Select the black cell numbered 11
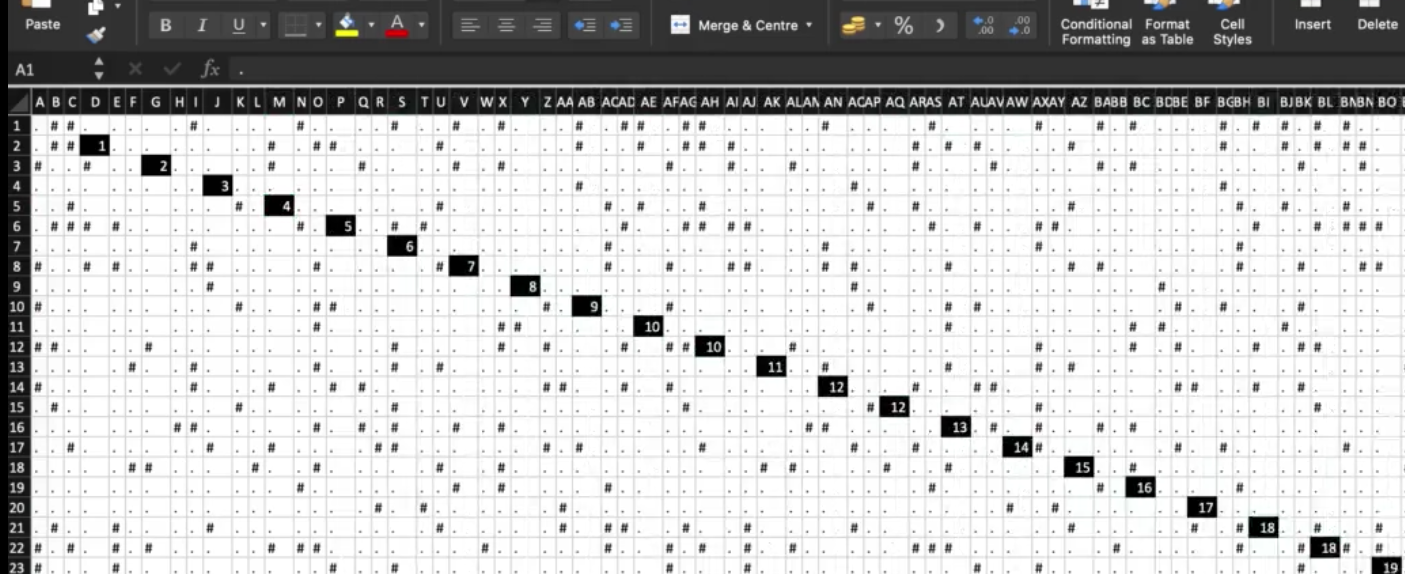Image resolution: width=1405 pixels, height=574 pixels. [771, 367]
